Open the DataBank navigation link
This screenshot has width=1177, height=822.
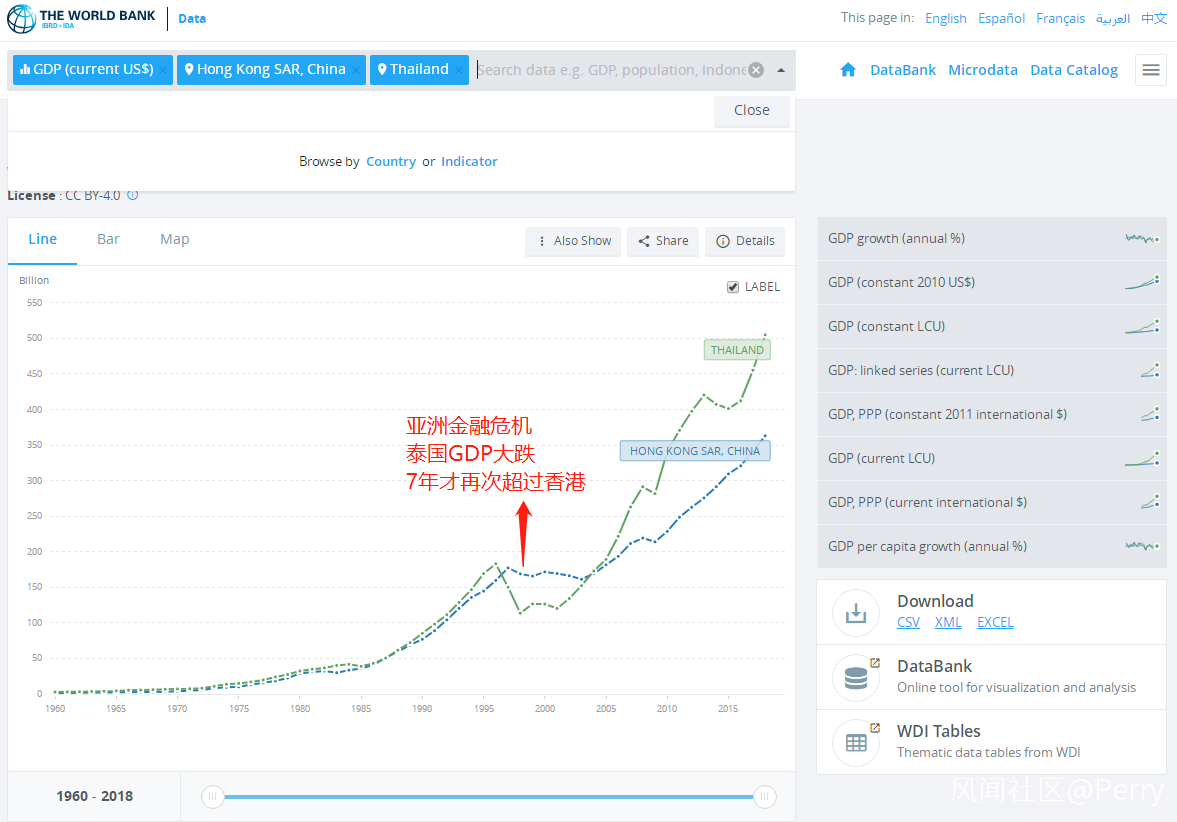coord(903,70)
